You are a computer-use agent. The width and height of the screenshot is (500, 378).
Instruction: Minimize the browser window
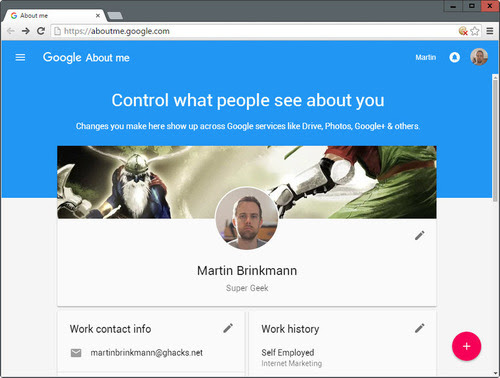(x=453, y=6)
